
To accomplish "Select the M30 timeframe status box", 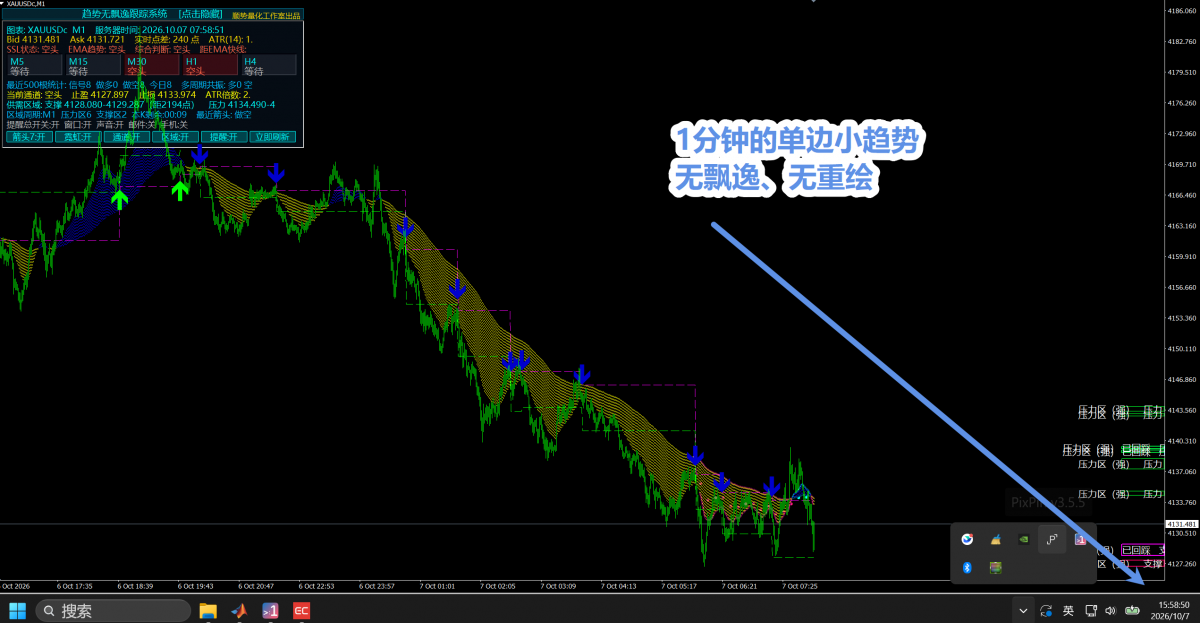I will (151, 66).
